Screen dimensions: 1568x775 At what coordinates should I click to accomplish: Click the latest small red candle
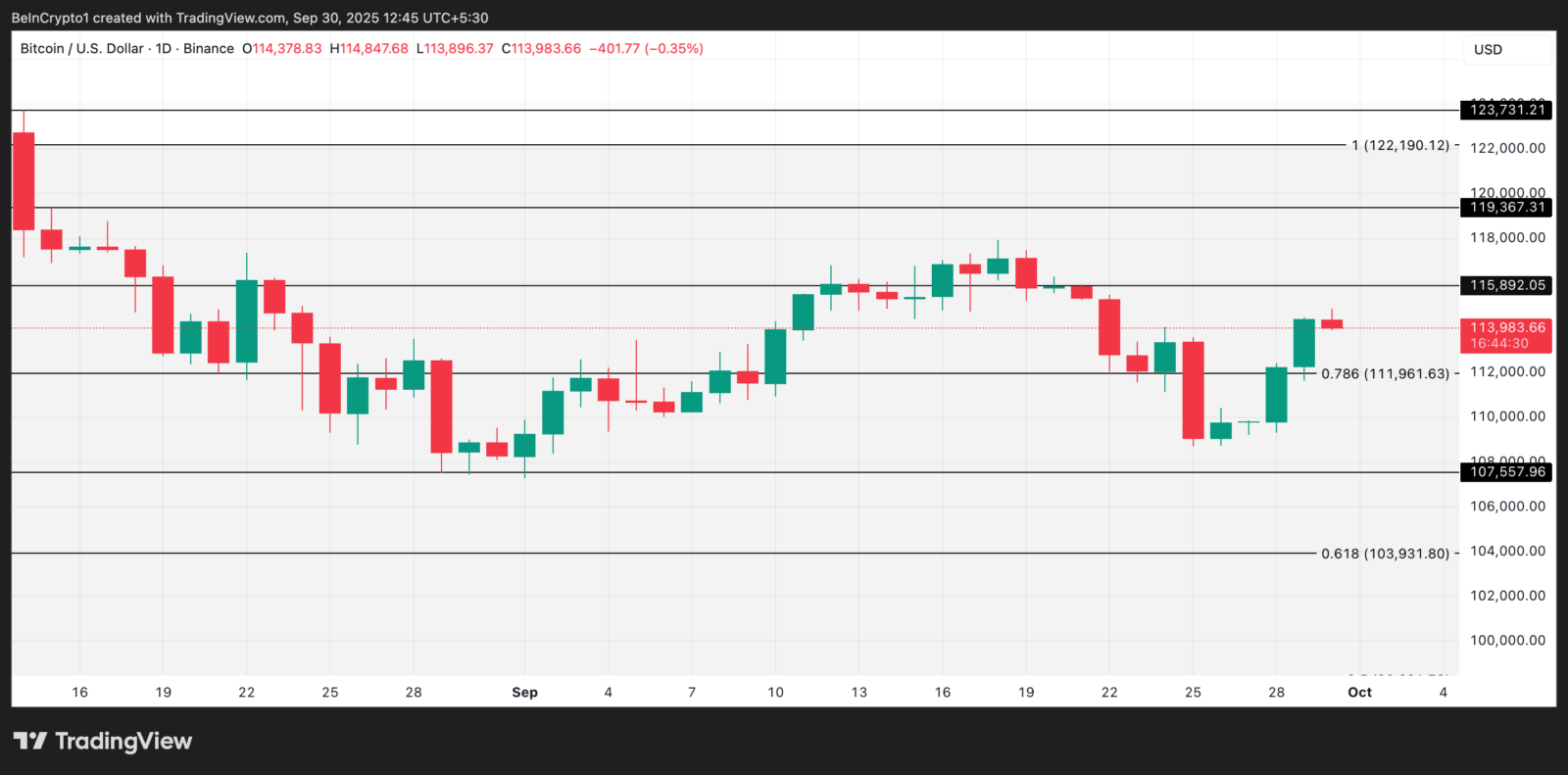[1332, 323]
